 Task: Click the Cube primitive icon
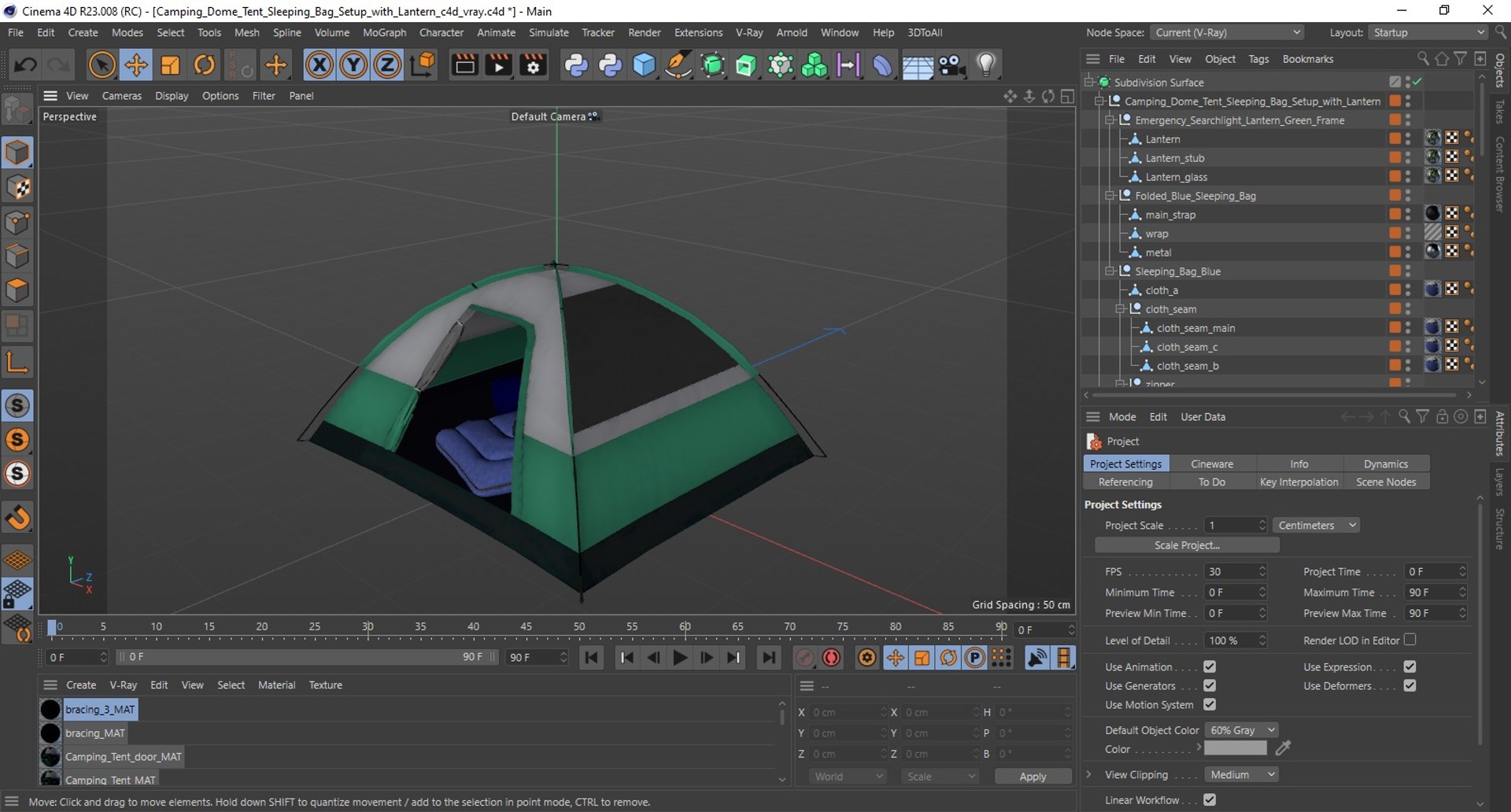[644, 65]
